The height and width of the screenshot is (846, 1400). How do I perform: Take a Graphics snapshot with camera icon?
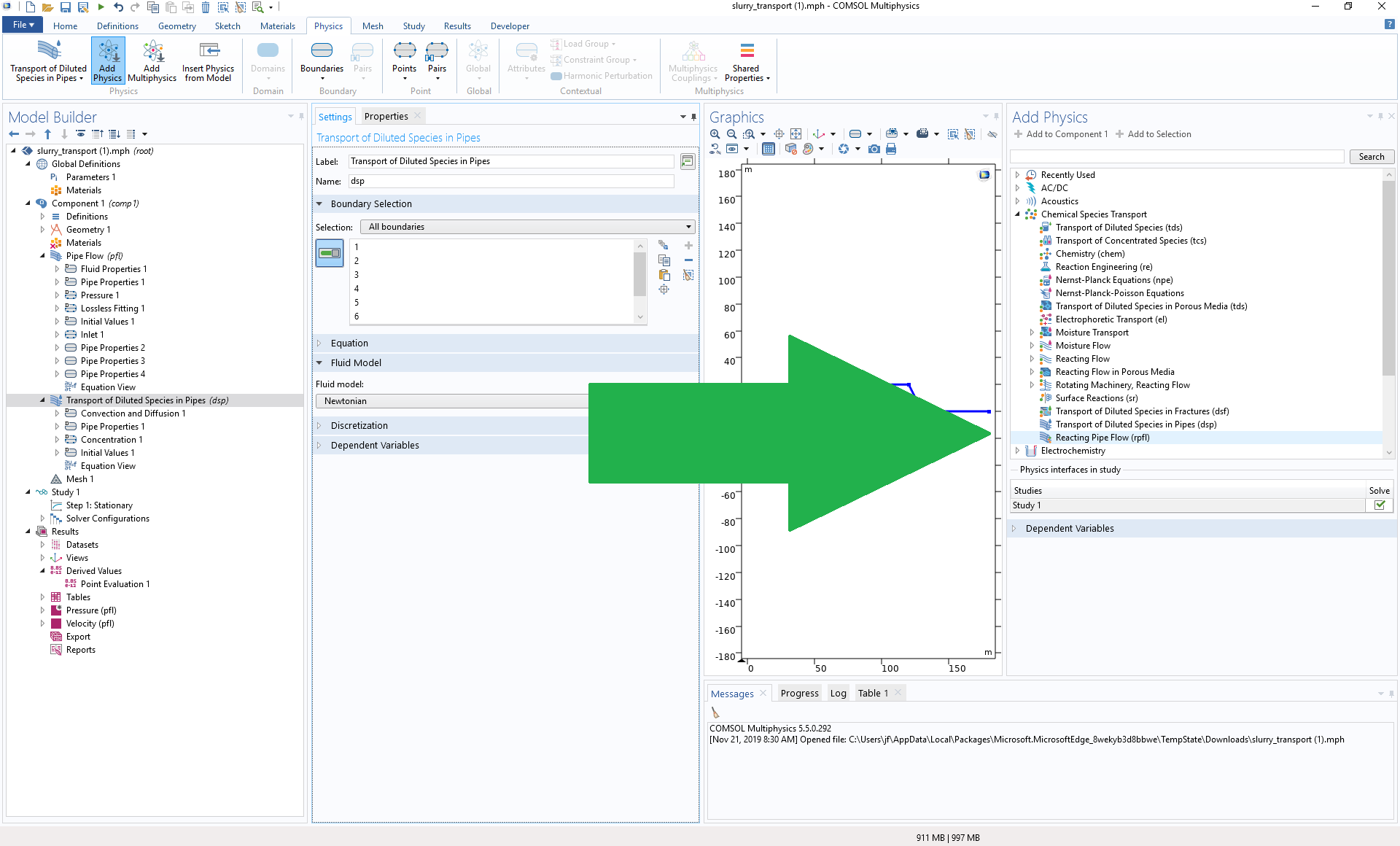(874, 149)
